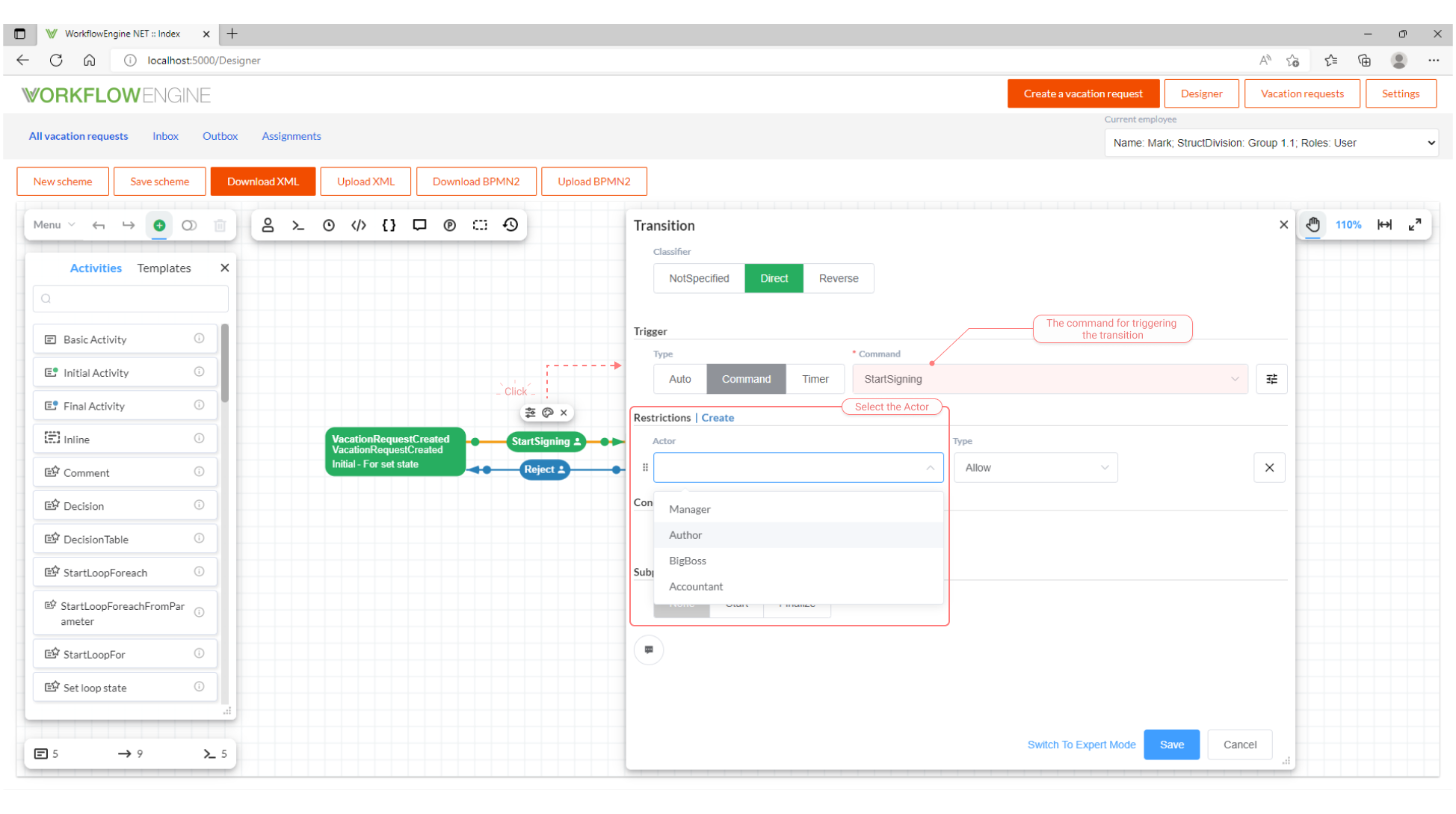Open the Actors toolbar icon
Image resolution: width=1456 pixels, height=814 pixels.
click(268, 225)
